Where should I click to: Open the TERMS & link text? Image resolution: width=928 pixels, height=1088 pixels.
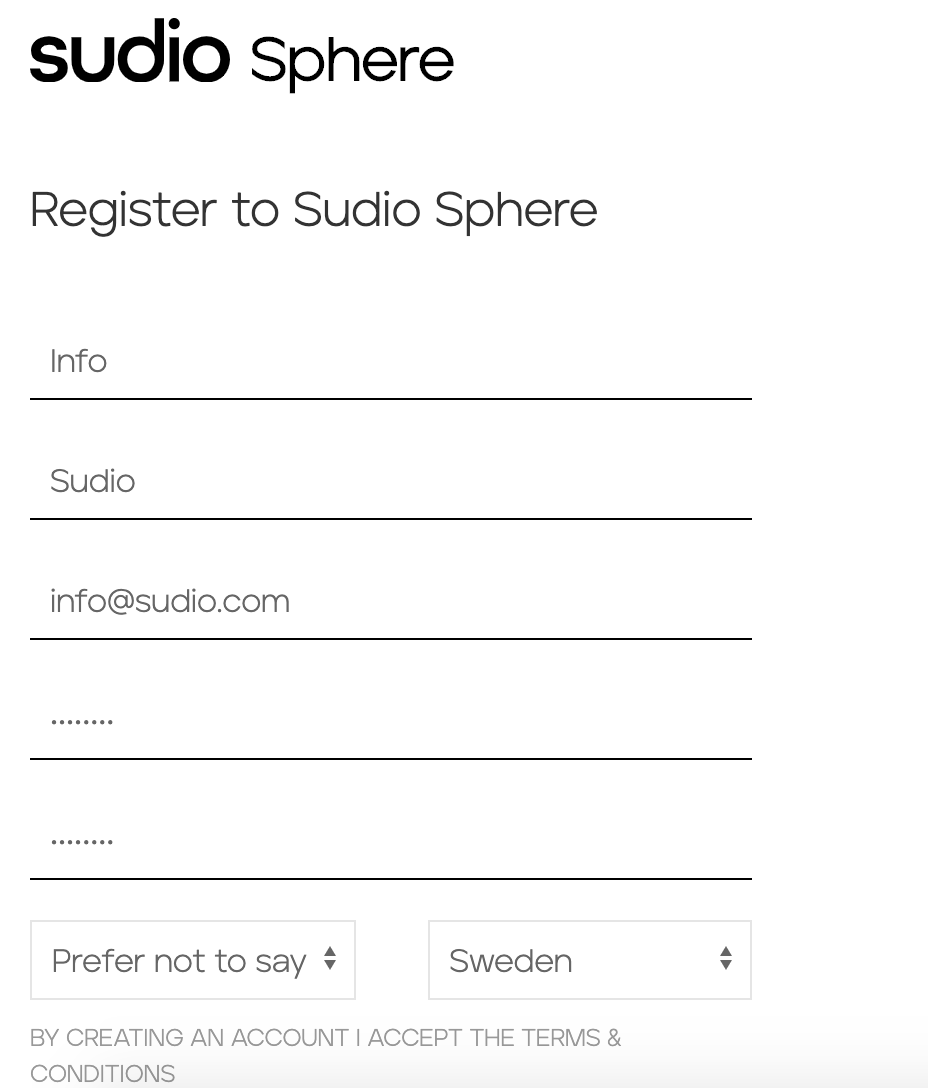pos(571,1038)
